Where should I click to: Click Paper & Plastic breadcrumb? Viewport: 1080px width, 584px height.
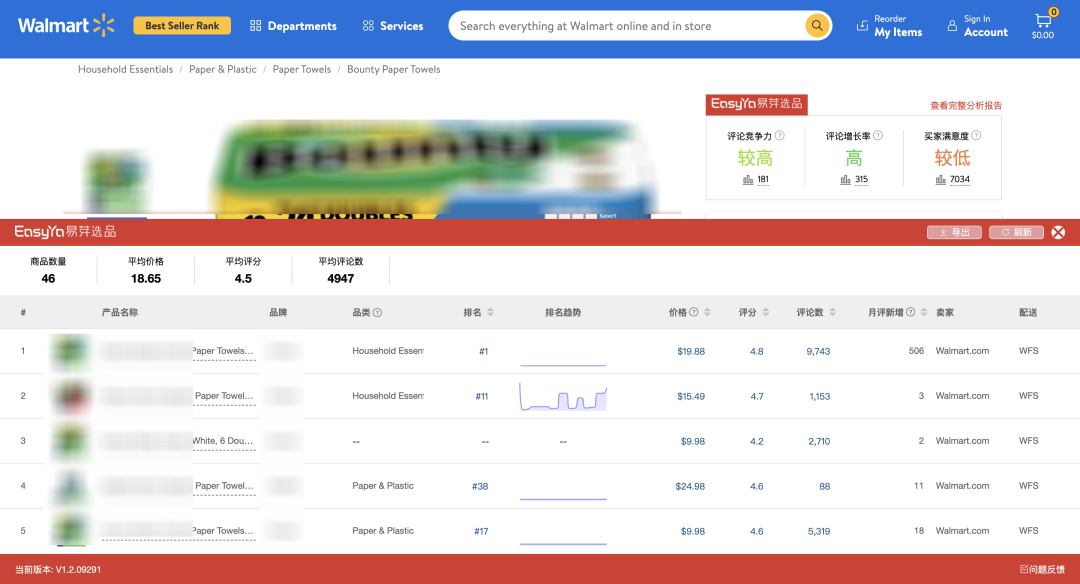coord(222,69)
